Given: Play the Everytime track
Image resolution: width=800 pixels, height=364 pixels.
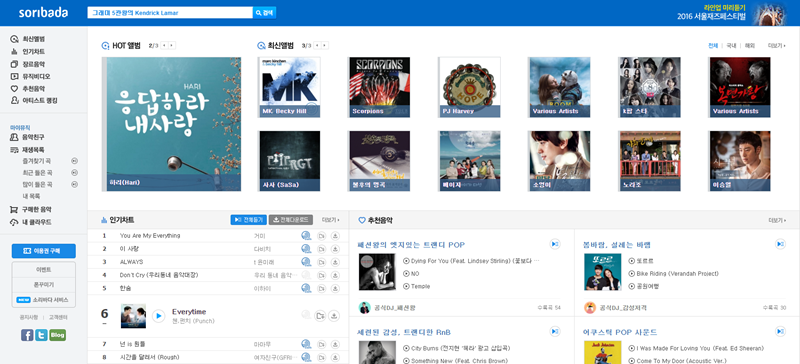Looking at the screenshot, I should pos(159,316).
